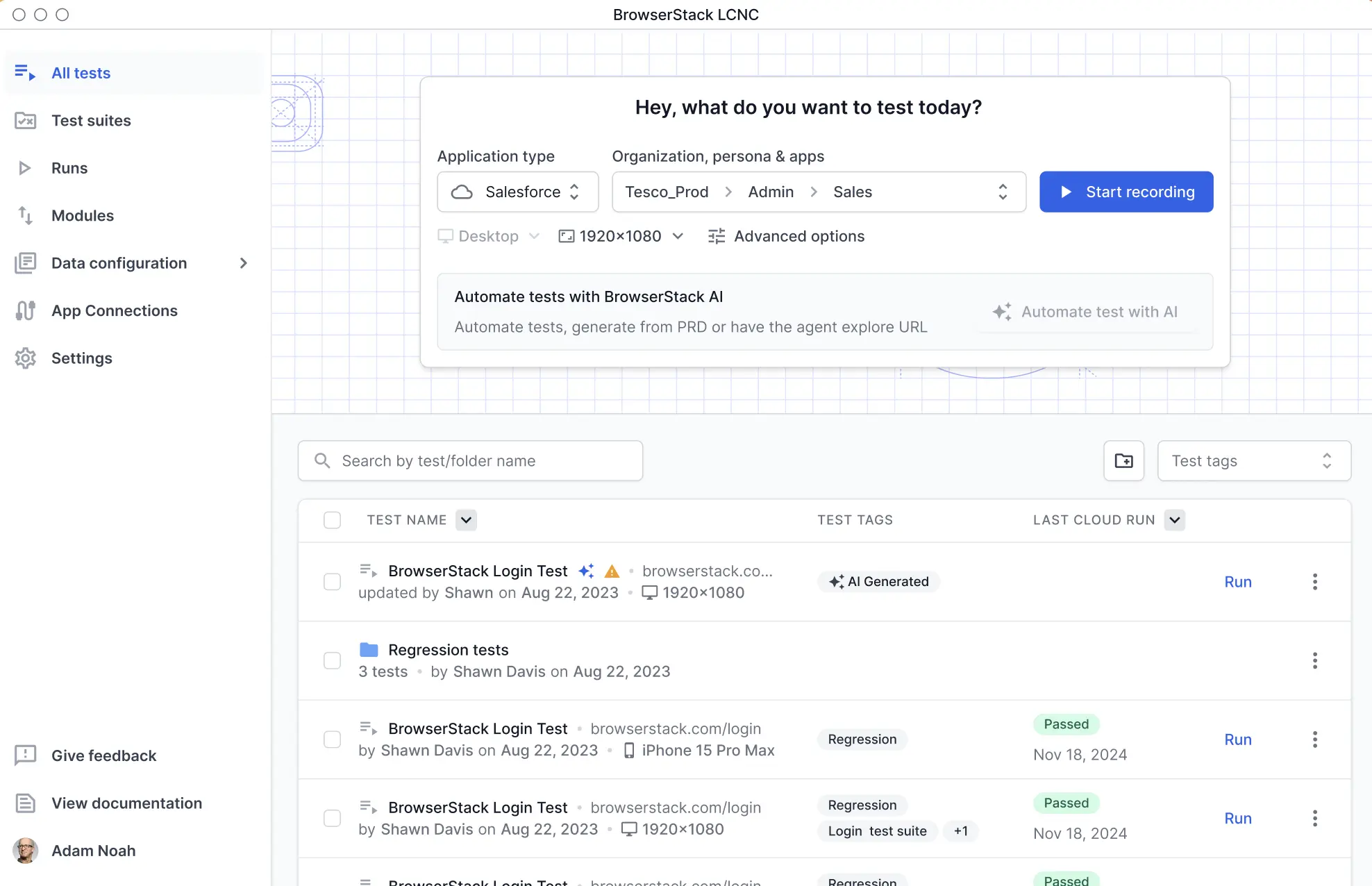Click the Advanced options sliders icon

717,237
